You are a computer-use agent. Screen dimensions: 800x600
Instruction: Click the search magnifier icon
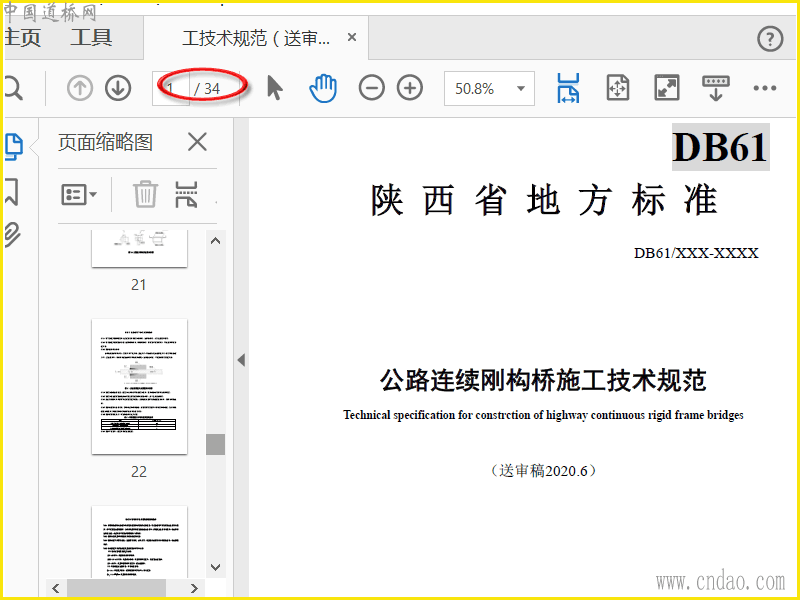coord(13,89)
